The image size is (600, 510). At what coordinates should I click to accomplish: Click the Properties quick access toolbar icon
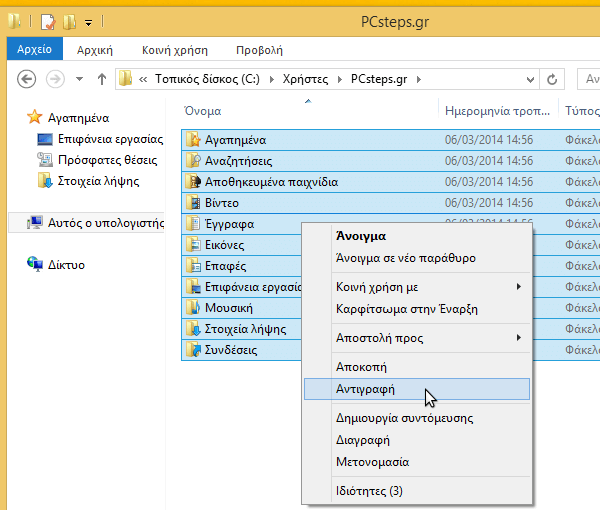[48, 22]
